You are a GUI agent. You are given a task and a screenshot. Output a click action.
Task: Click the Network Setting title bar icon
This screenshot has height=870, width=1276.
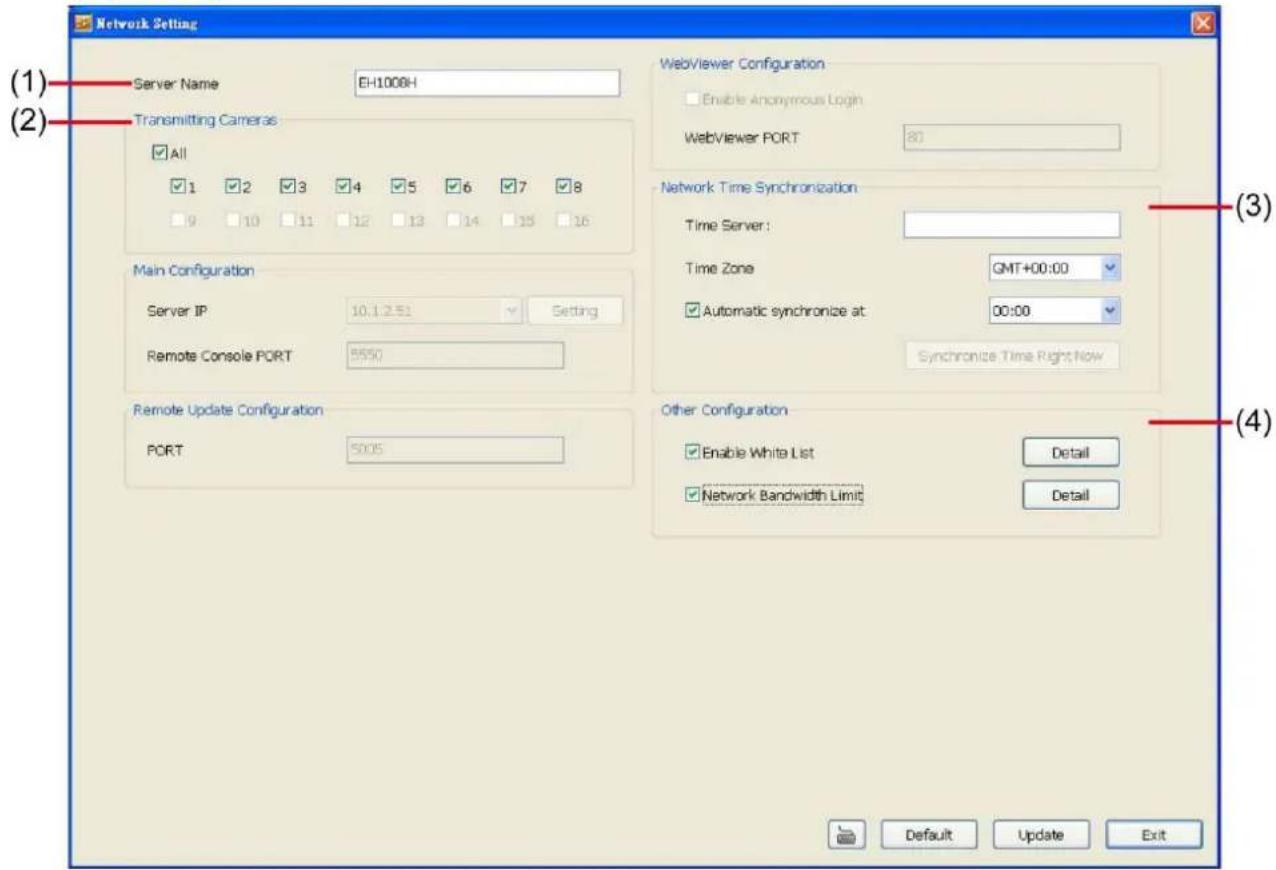point(83,24)
